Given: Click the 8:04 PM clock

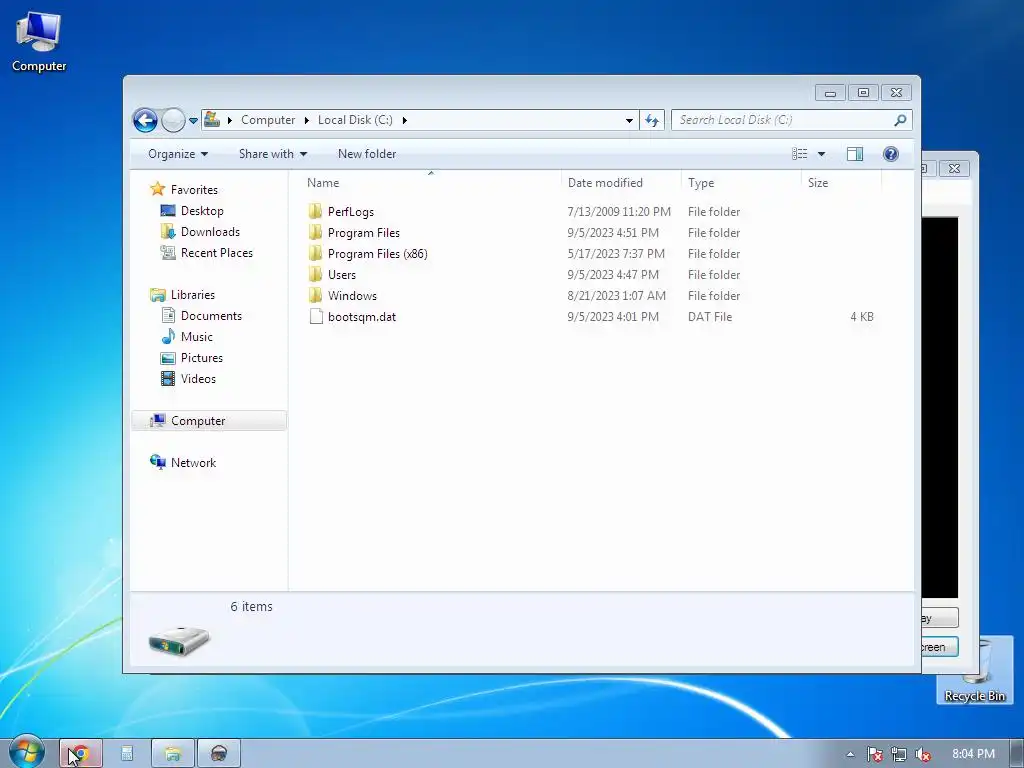Looking at the screenshot, I should pos(973,754).
